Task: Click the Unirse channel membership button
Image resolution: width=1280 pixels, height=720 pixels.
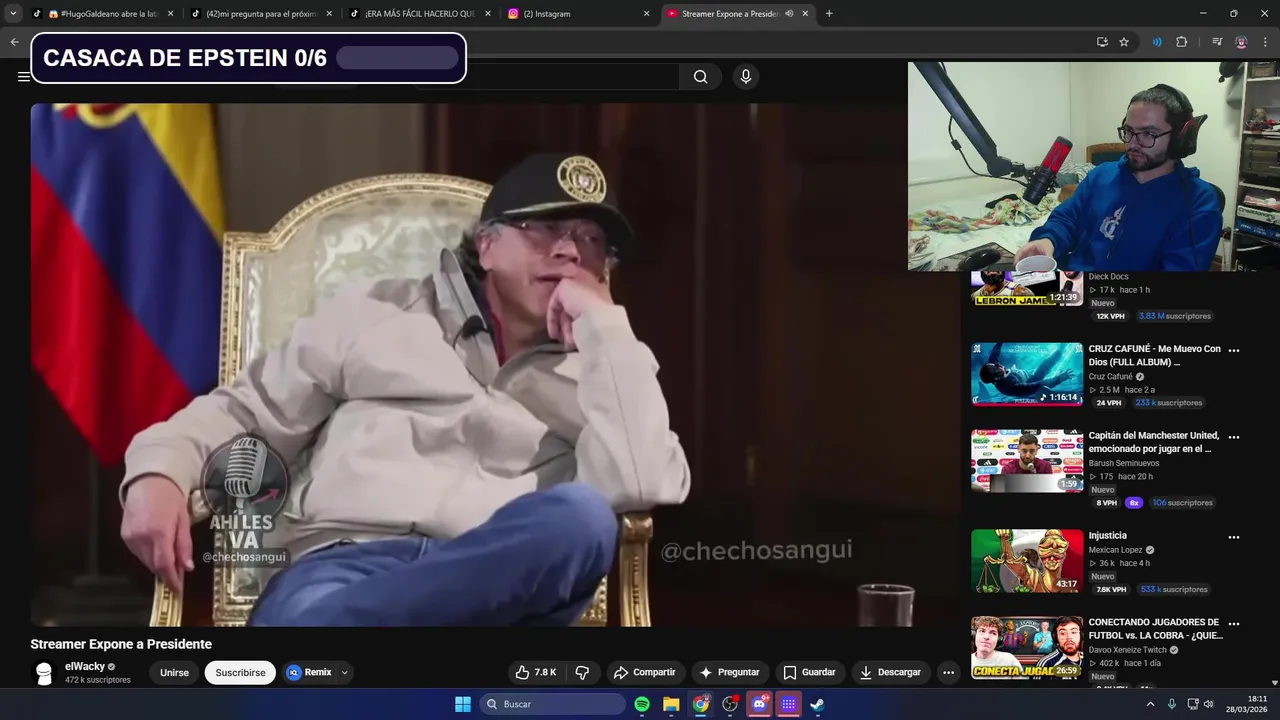Action: coord(174,672)
